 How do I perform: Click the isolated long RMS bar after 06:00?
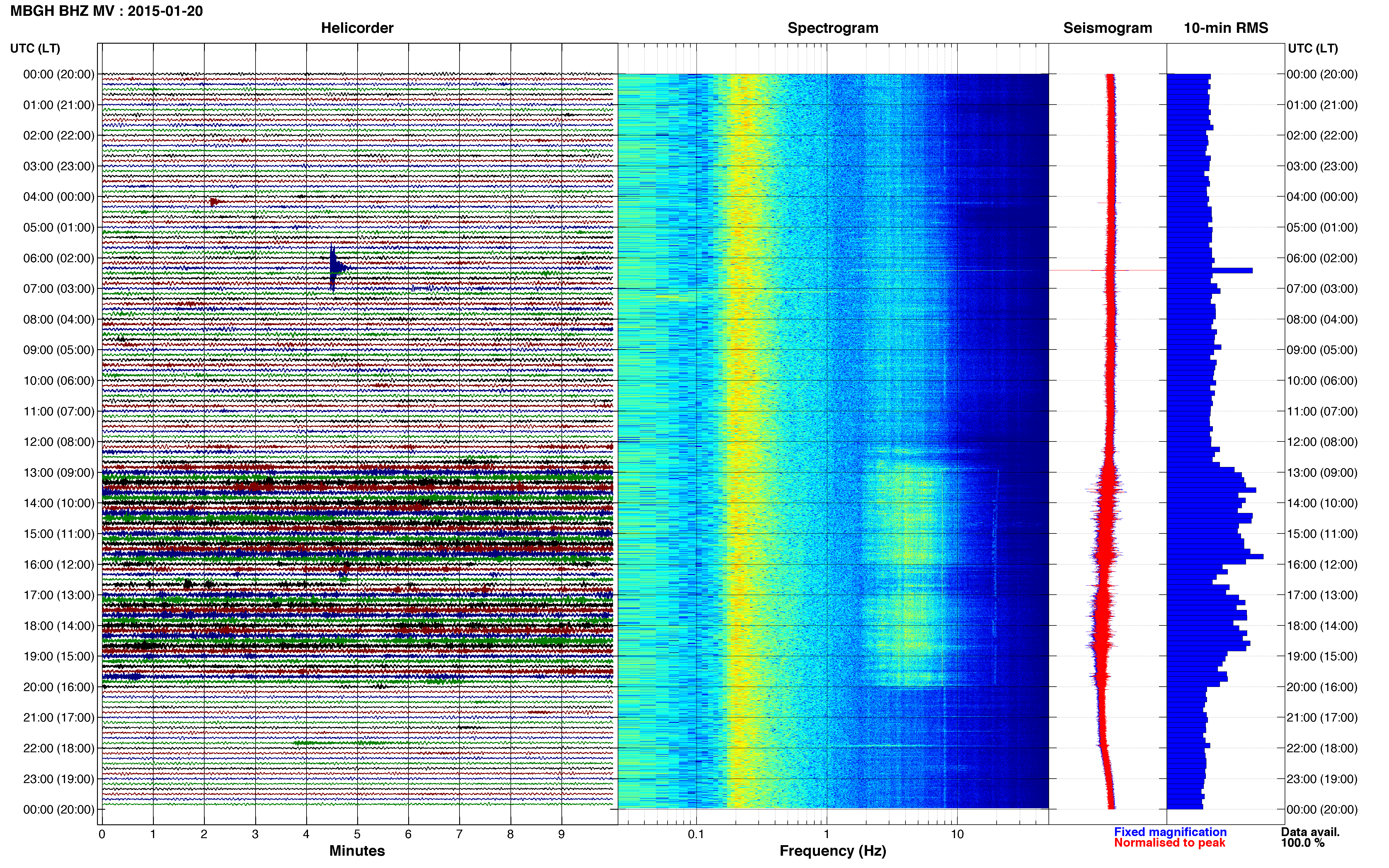(1210, 270)
